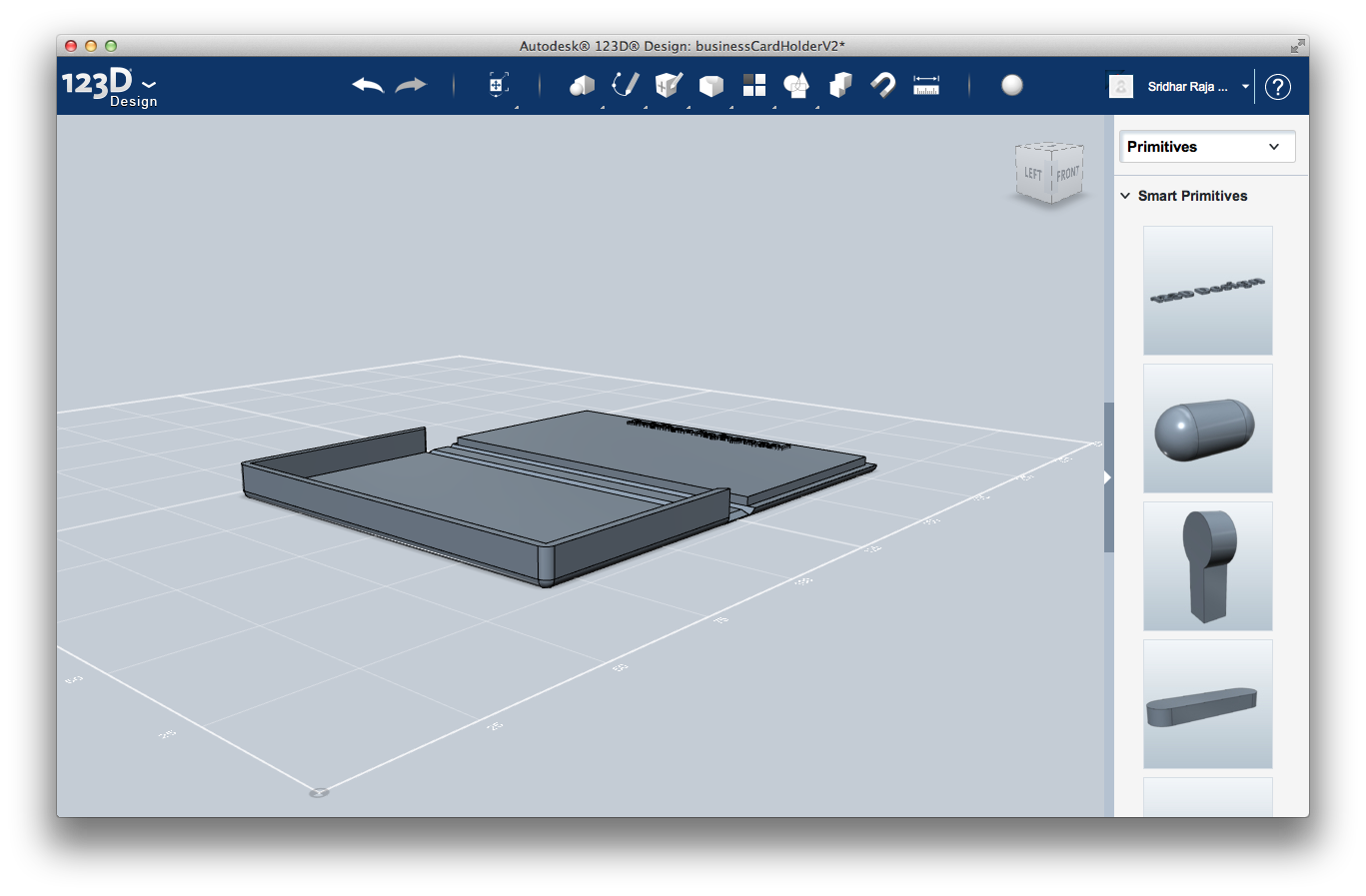
Task: Select the Modify tool
Action: pyautogui.click(x=710, y=86)
